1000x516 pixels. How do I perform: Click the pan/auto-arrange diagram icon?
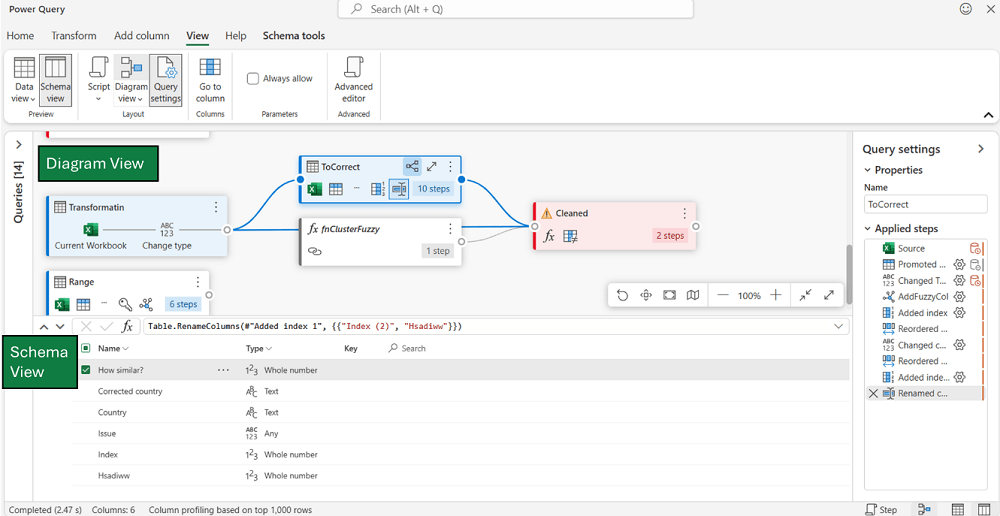pos(645,295)
